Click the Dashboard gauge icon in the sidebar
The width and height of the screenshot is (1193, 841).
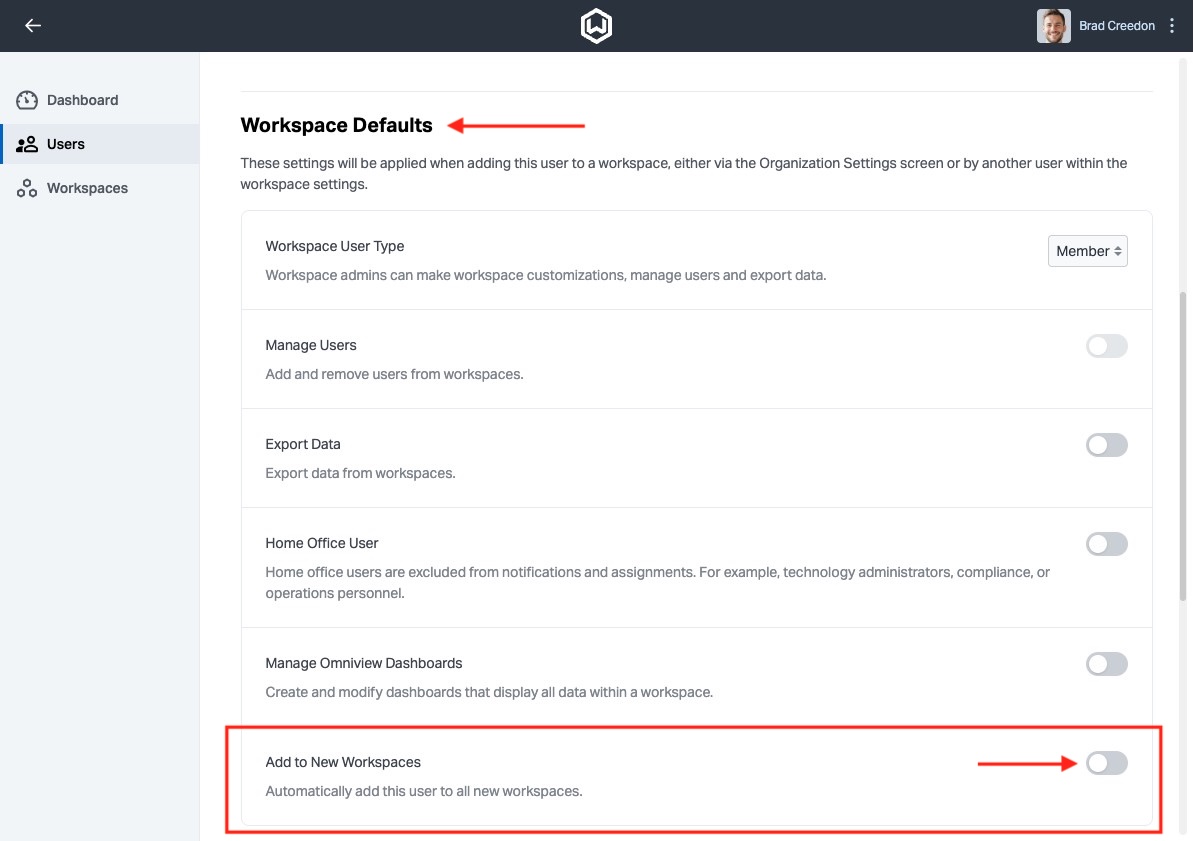pos(27,100)
